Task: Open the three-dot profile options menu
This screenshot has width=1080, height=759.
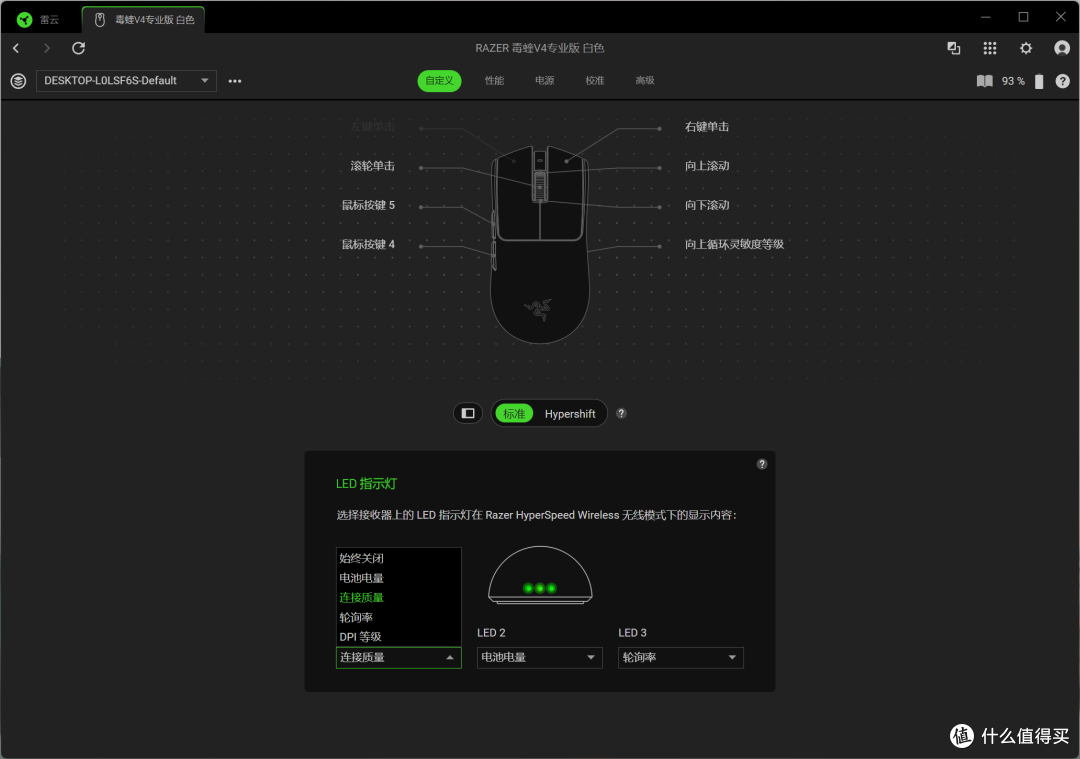Action: [235, 81]
